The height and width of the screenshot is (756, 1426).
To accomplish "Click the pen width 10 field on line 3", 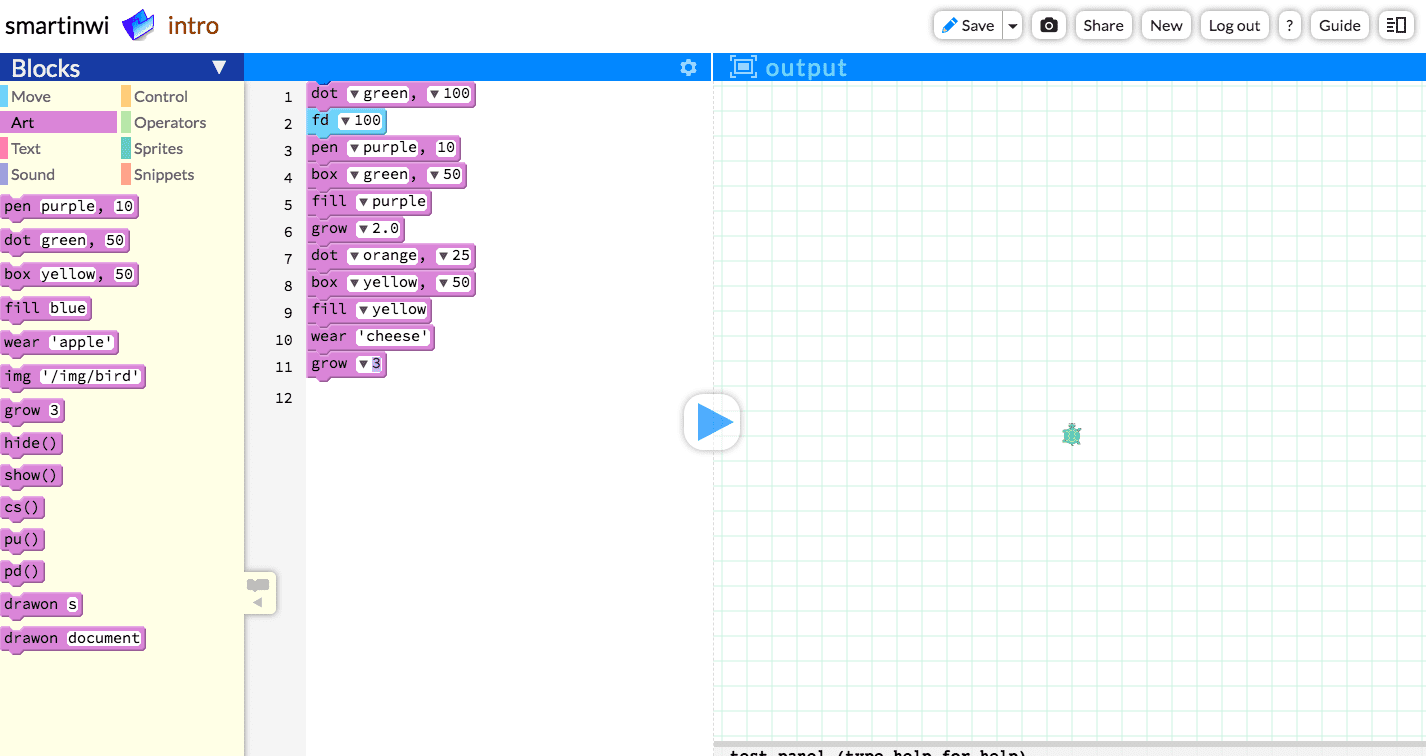I will click(x=446, y=148).
